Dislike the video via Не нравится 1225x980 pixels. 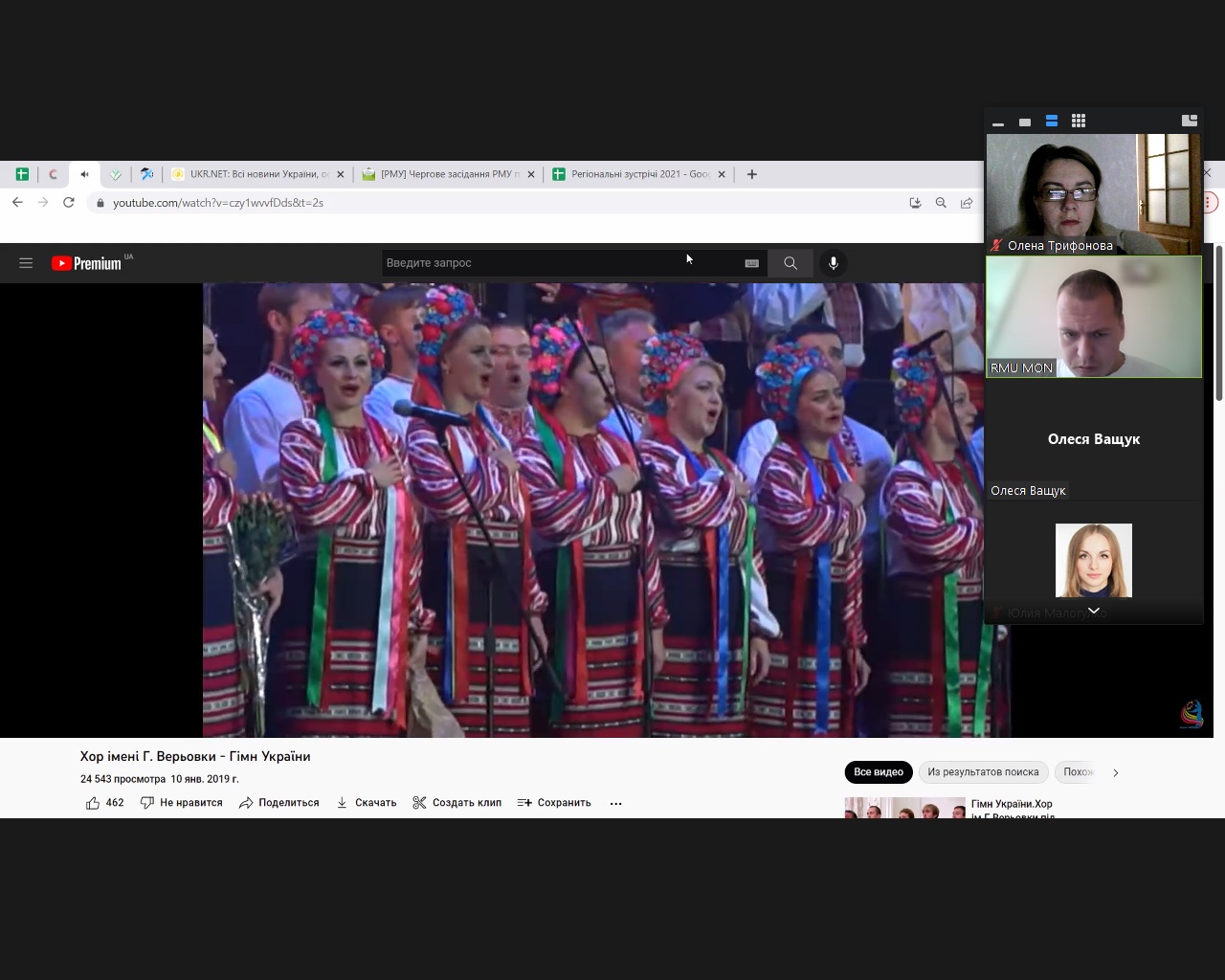point(182,803)
